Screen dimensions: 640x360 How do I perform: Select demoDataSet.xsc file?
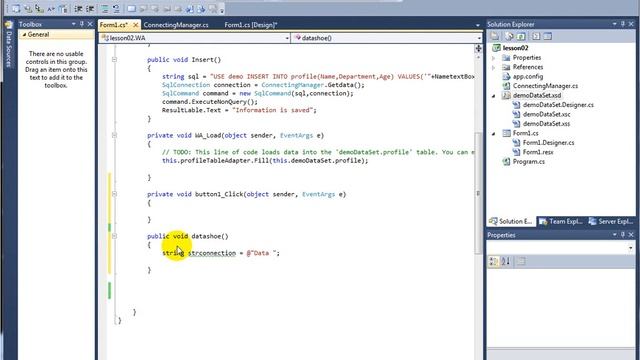point(547,114)
